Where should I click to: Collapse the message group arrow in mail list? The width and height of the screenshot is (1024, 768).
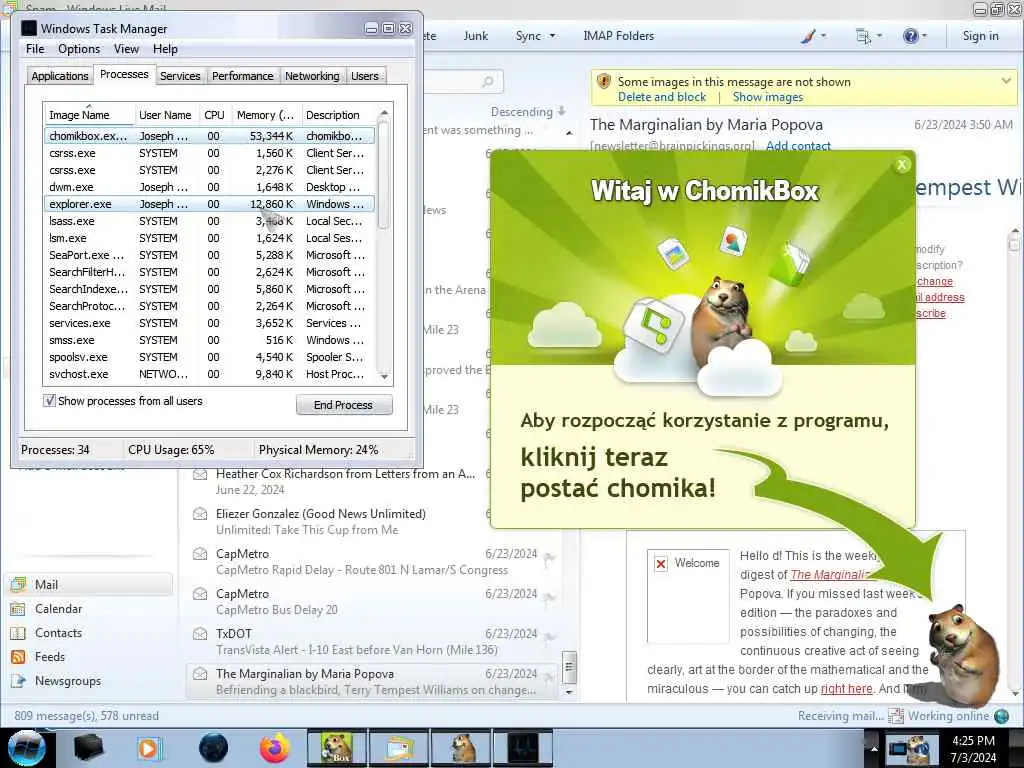tap(569, 133)
